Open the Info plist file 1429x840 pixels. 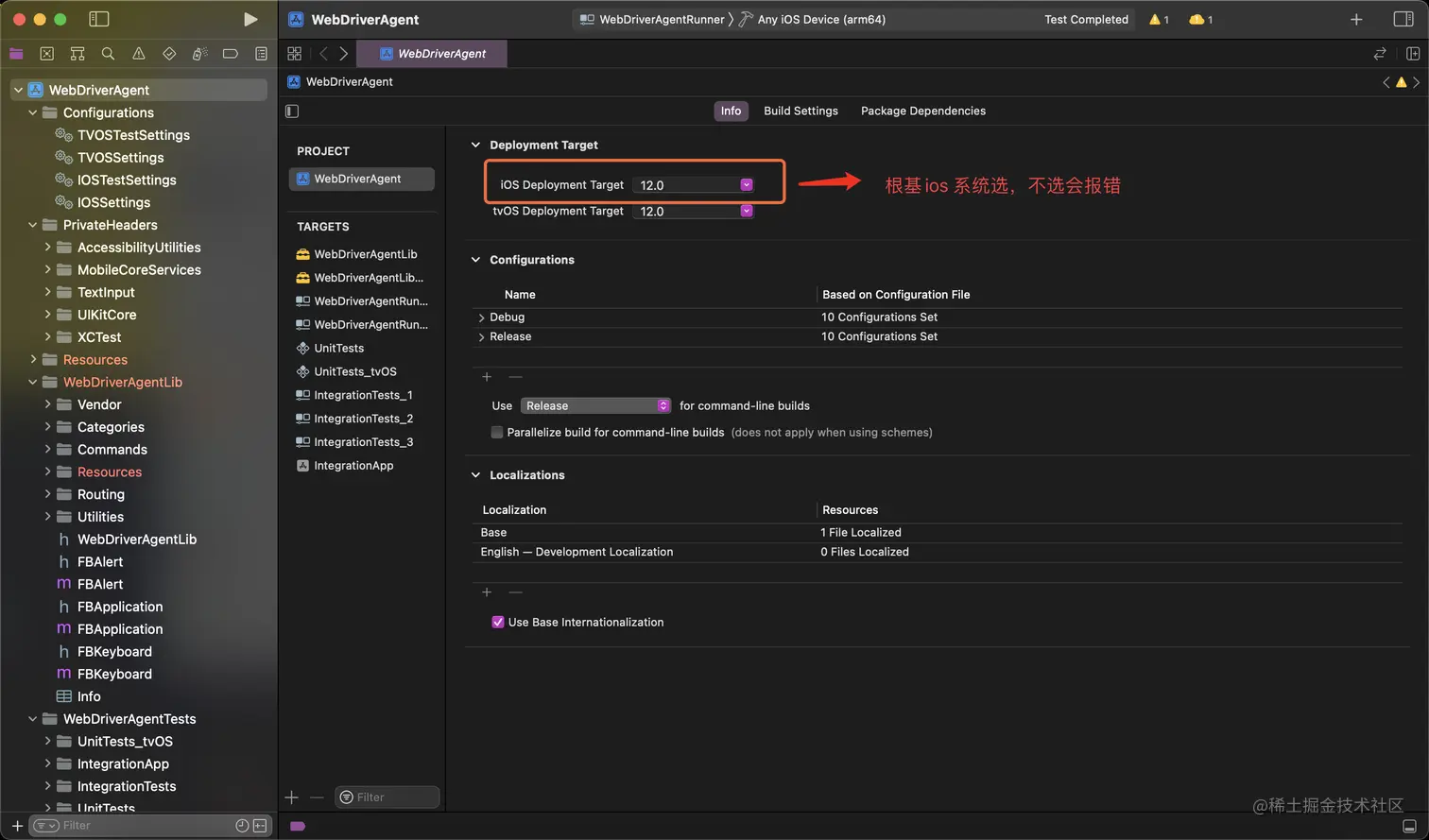(x=89, y=696)
